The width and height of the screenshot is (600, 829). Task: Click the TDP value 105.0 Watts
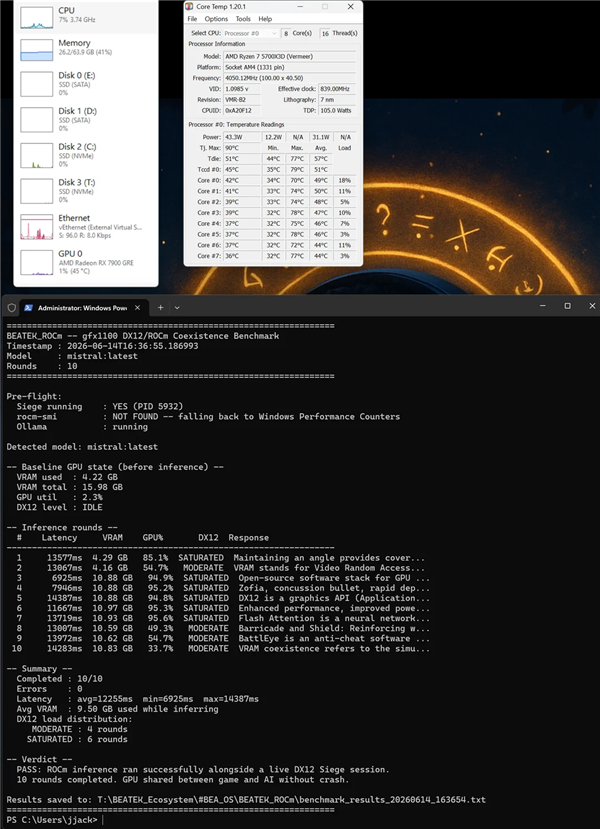pyautogui.click(x=337, y=110)
